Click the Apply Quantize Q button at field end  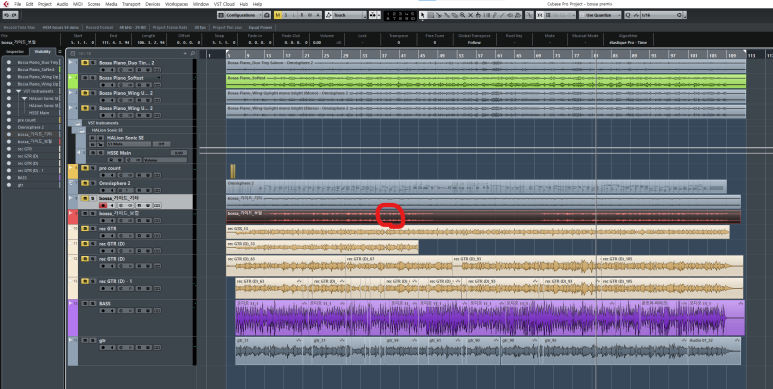(679, 15)
